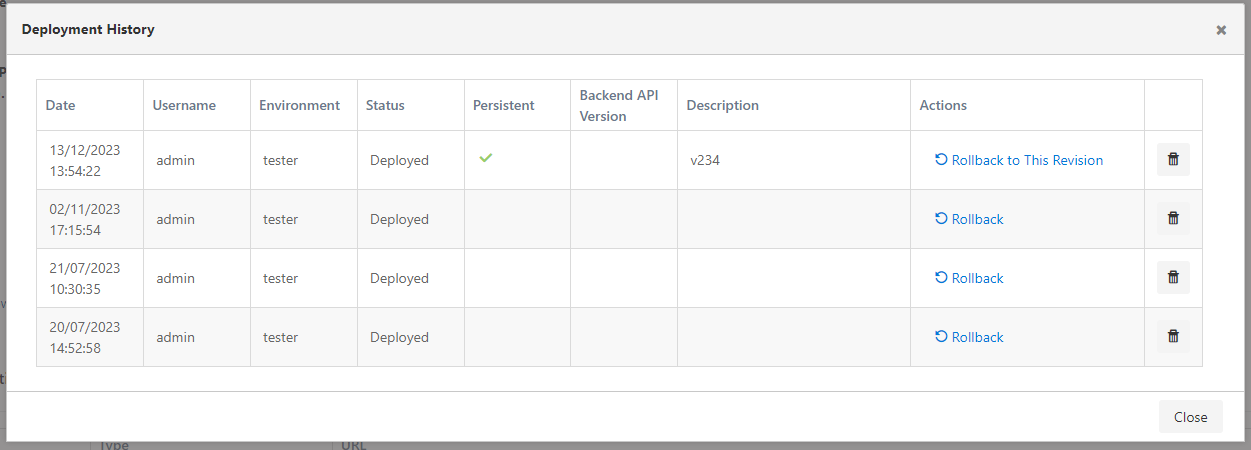Click rollback arrow icon in 13/12/2023 row

[x=941, y=160]
